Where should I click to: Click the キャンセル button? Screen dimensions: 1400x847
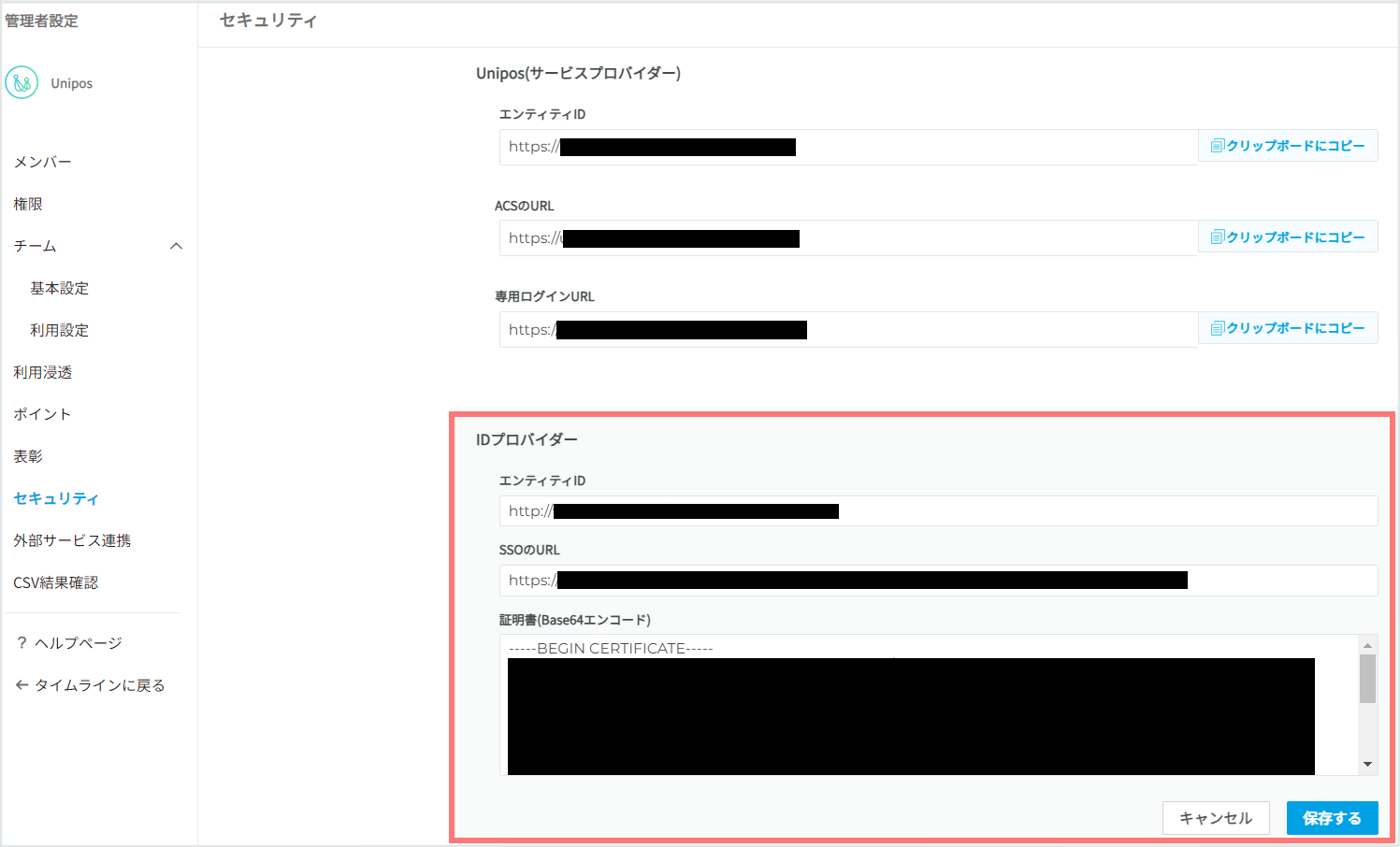point(1216,818)
